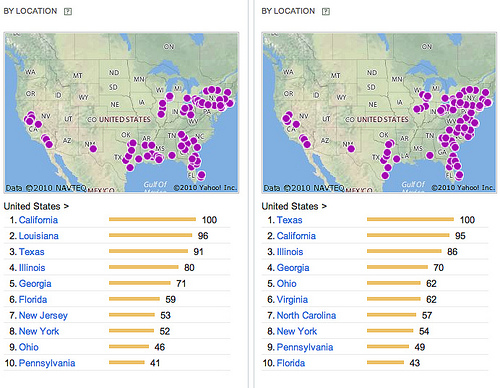Screen dimensions: 500x388
Task: Open Florida link ranked 6 in left list
Action: (33, 300)
